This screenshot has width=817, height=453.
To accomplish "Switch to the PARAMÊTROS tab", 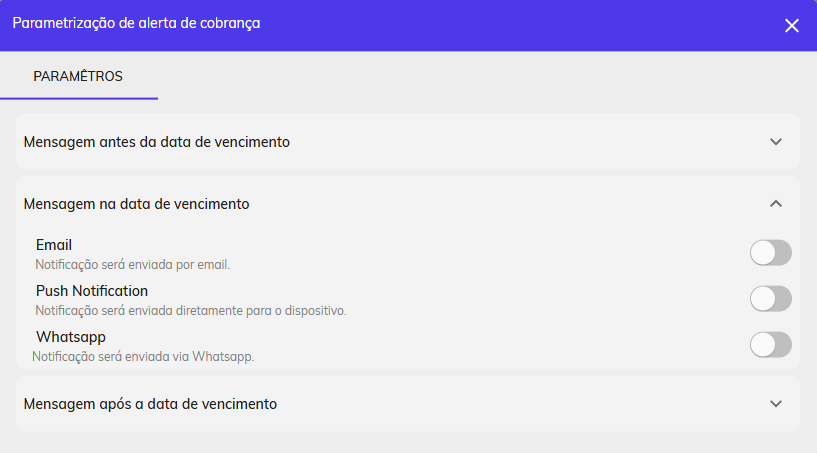I will coord(78,76).
